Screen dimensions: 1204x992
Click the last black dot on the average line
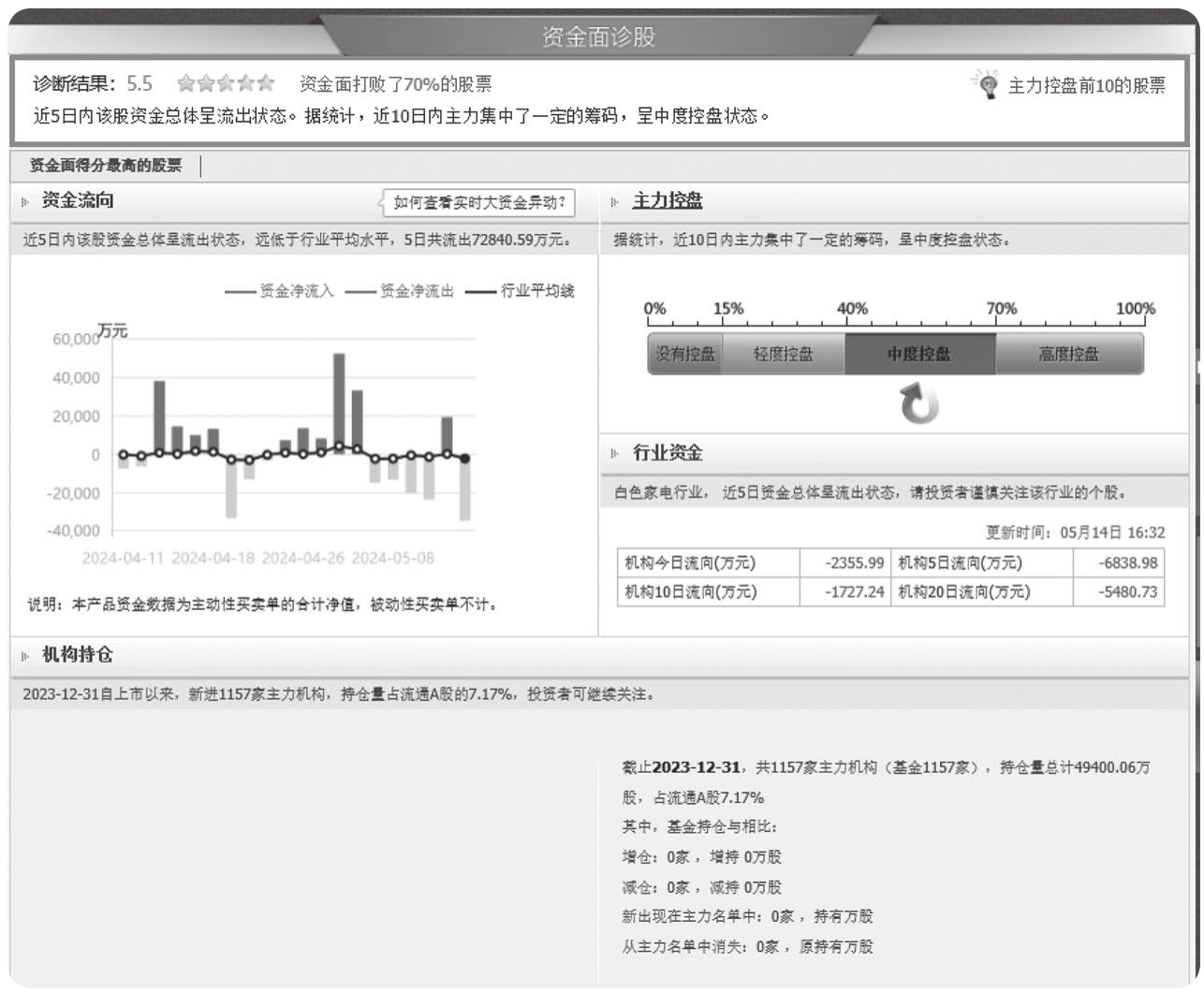coord(464,458)
